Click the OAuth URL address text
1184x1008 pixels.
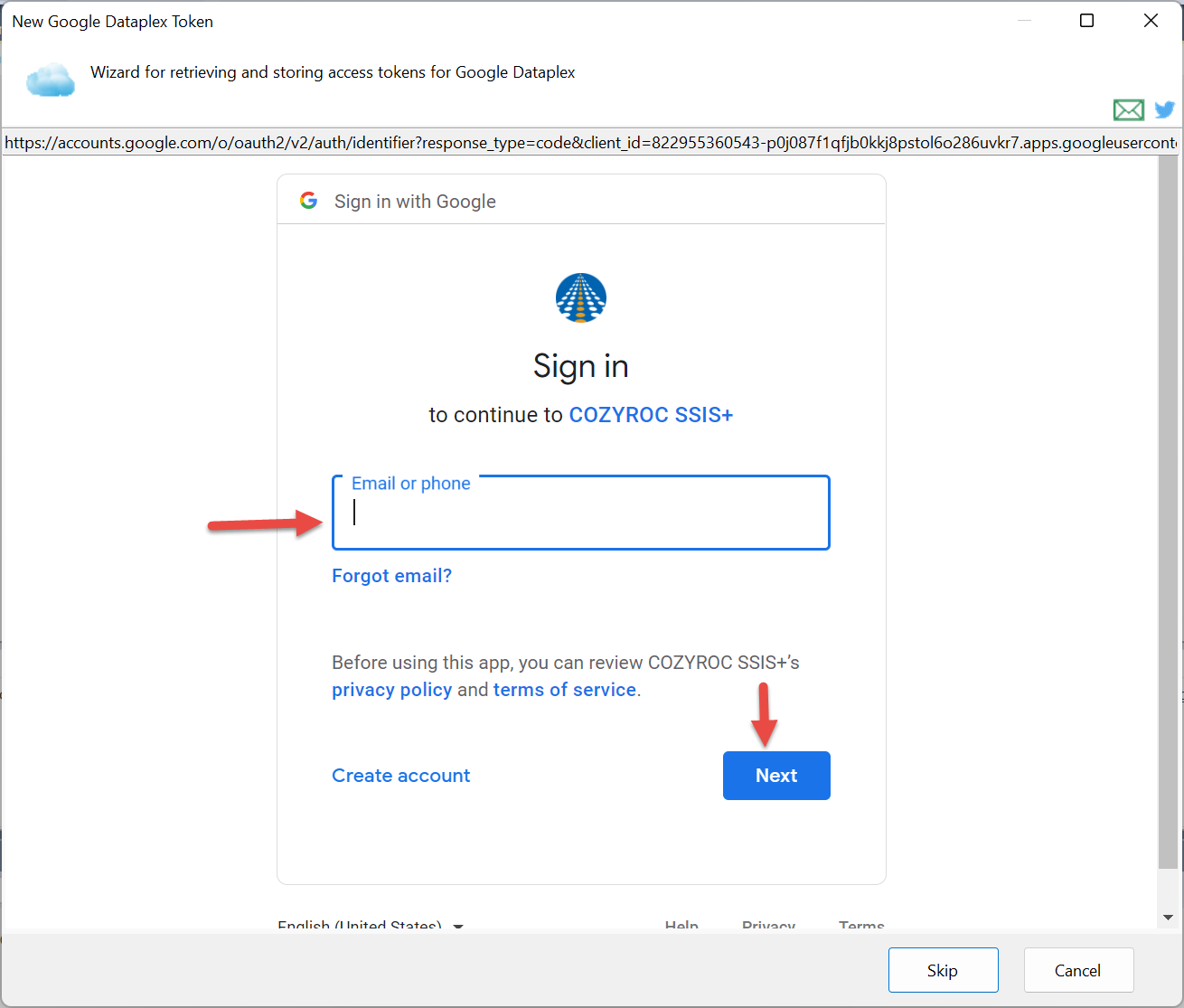tap(590, 143)
